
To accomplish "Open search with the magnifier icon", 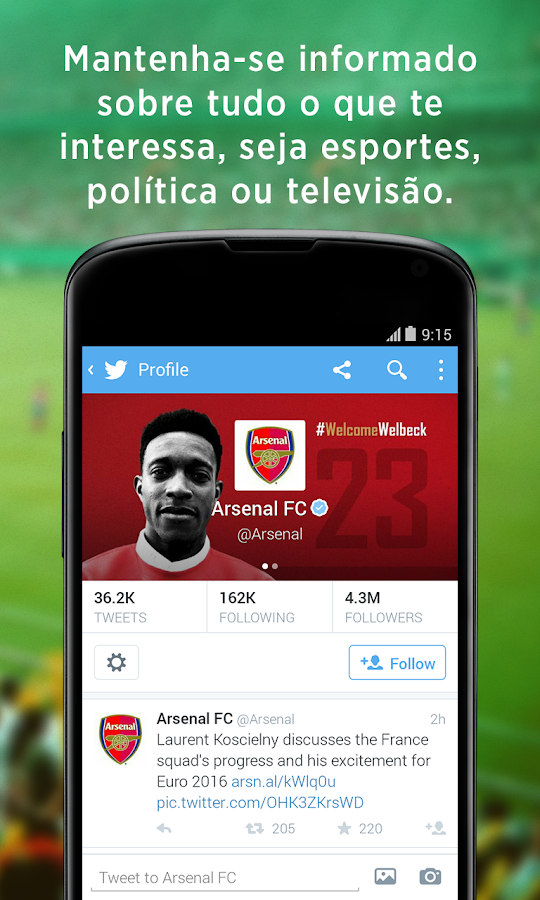I will pos(397,370).
